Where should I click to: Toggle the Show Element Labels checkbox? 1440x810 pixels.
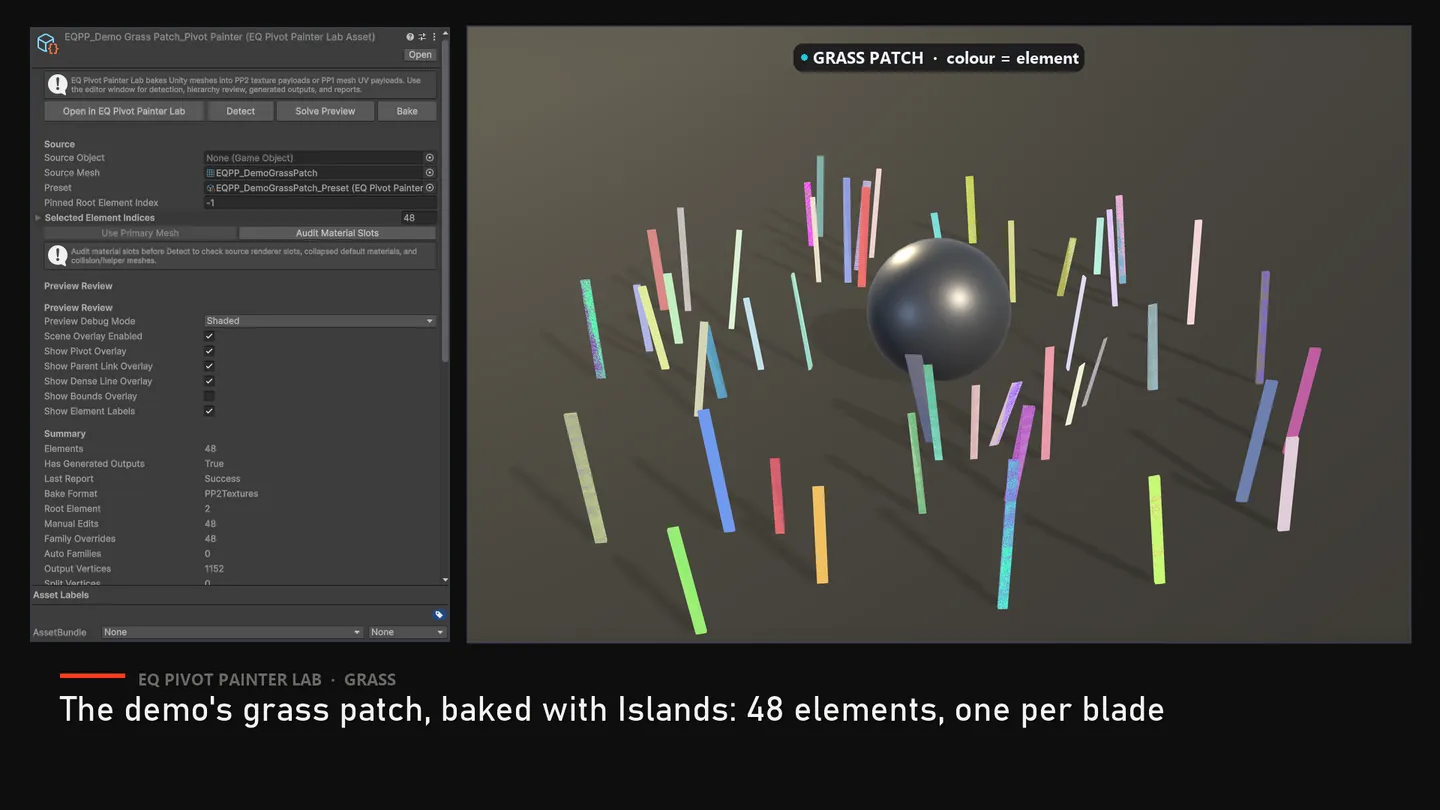[209, 411]
